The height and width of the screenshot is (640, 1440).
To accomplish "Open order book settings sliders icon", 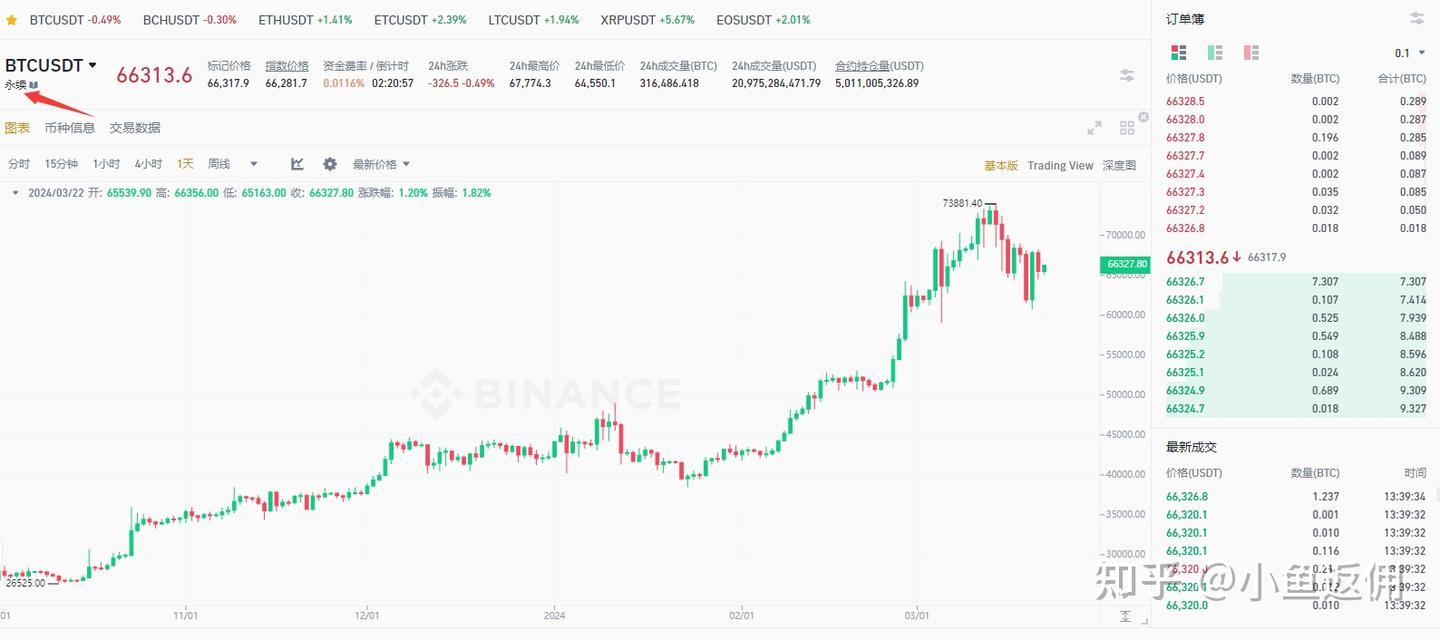I will point(1417,18).
